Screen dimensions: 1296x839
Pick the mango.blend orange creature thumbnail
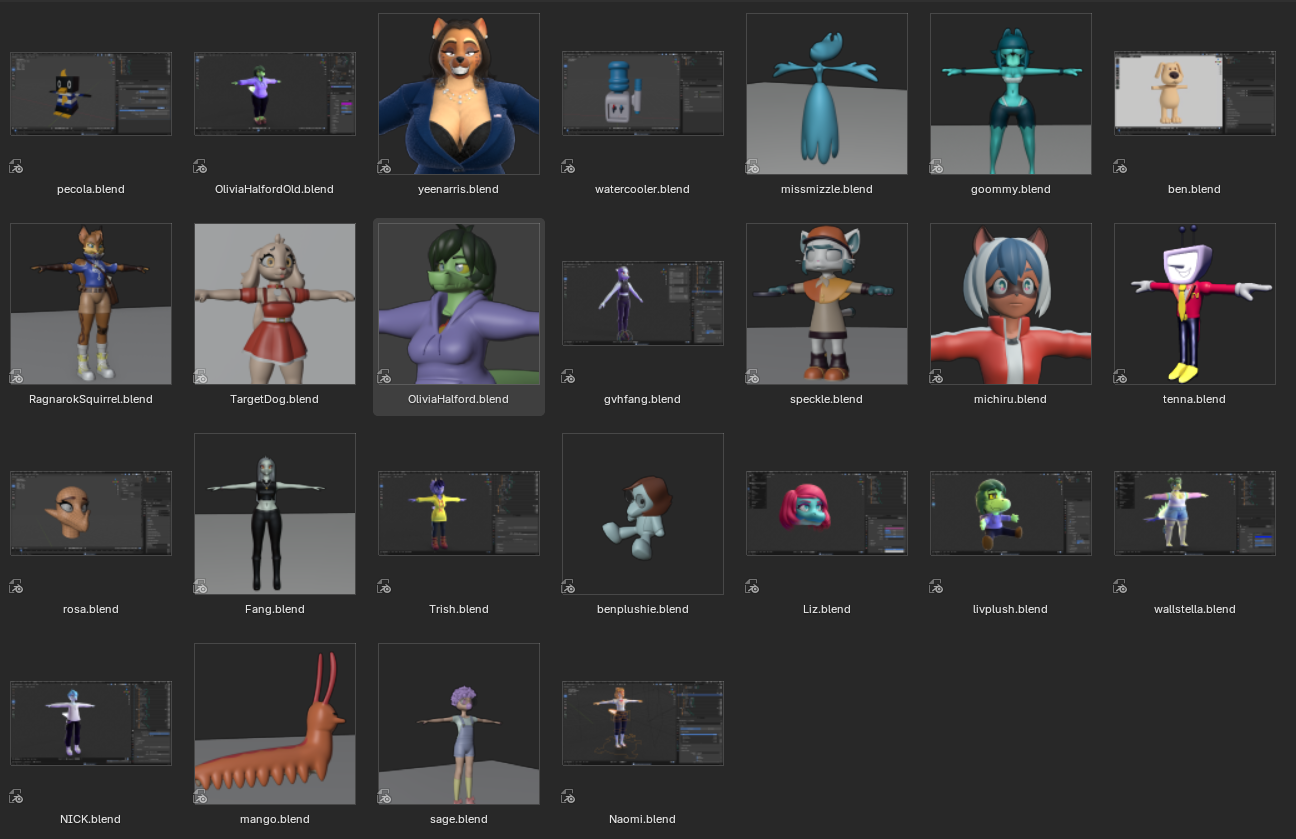click(x=275, y=724)
